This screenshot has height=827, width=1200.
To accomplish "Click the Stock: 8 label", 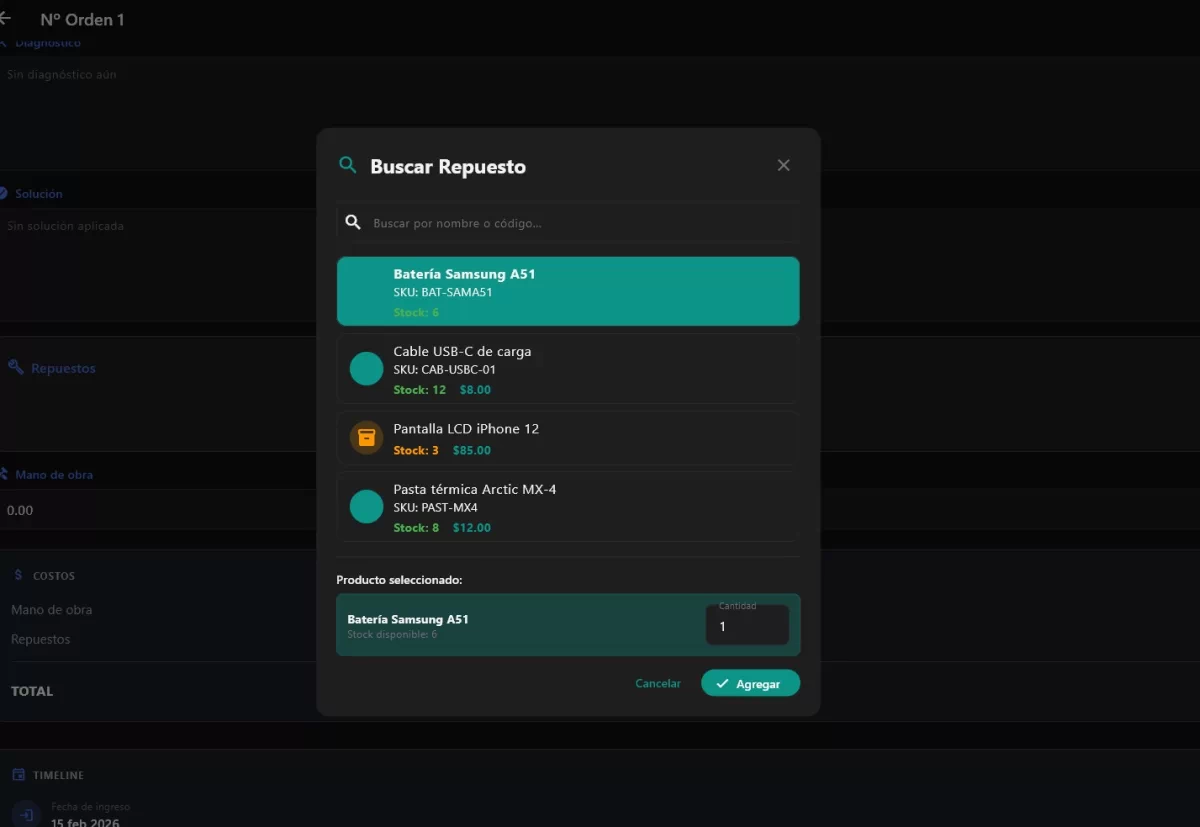I will (416, 528).
